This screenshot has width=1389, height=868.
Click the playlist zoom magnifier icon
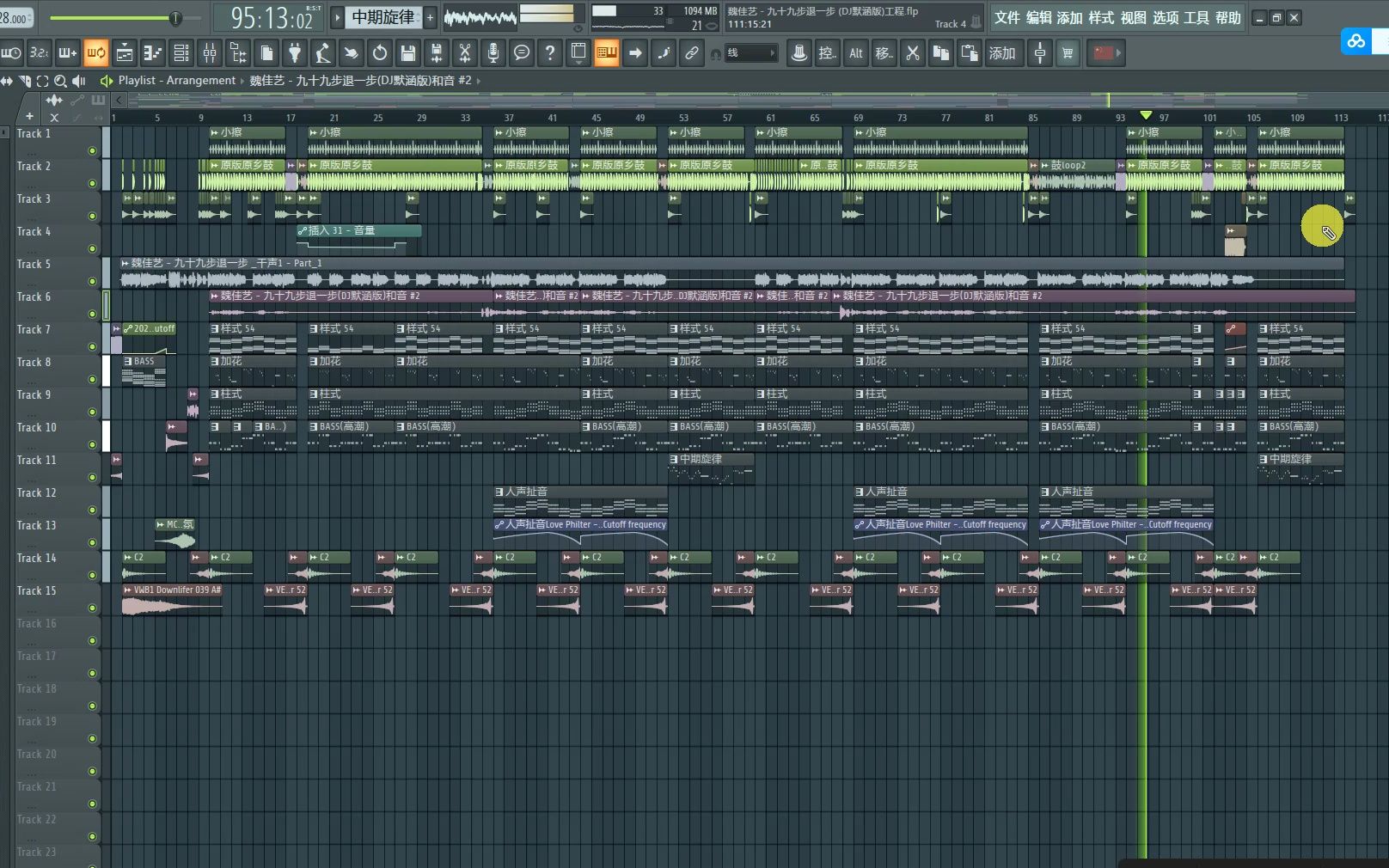(60, 81)
